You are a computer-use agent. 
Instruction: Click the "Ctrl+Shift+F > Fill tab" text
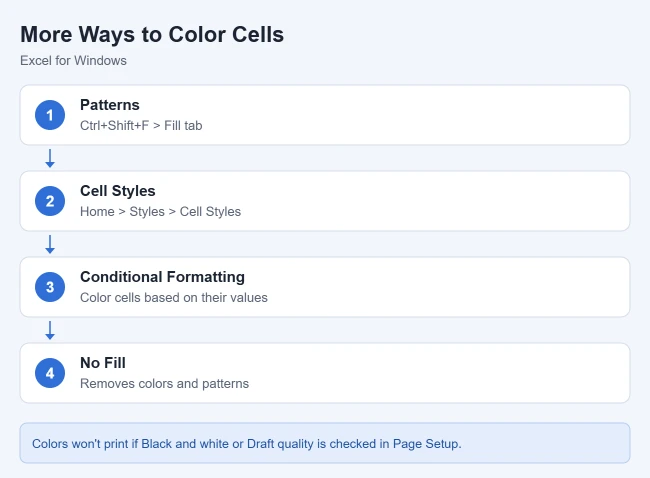pos(141,125)
